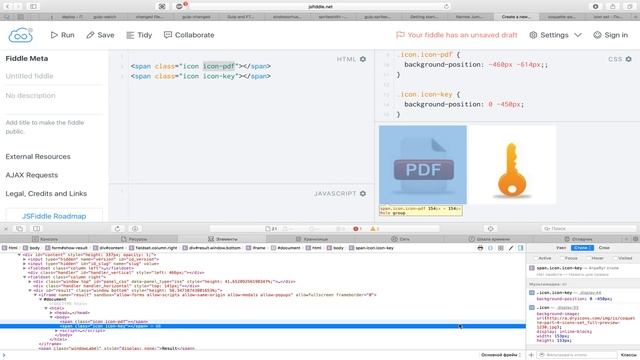Click inspector dock side icon

coord(36,229)
